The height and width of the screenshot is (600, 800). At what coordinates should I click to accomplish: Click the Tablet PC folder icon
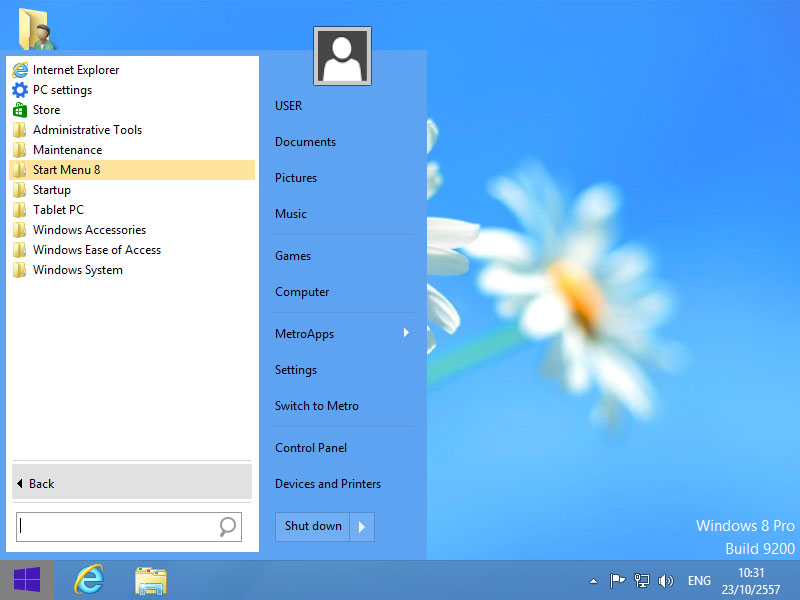(x=20, y=210)
